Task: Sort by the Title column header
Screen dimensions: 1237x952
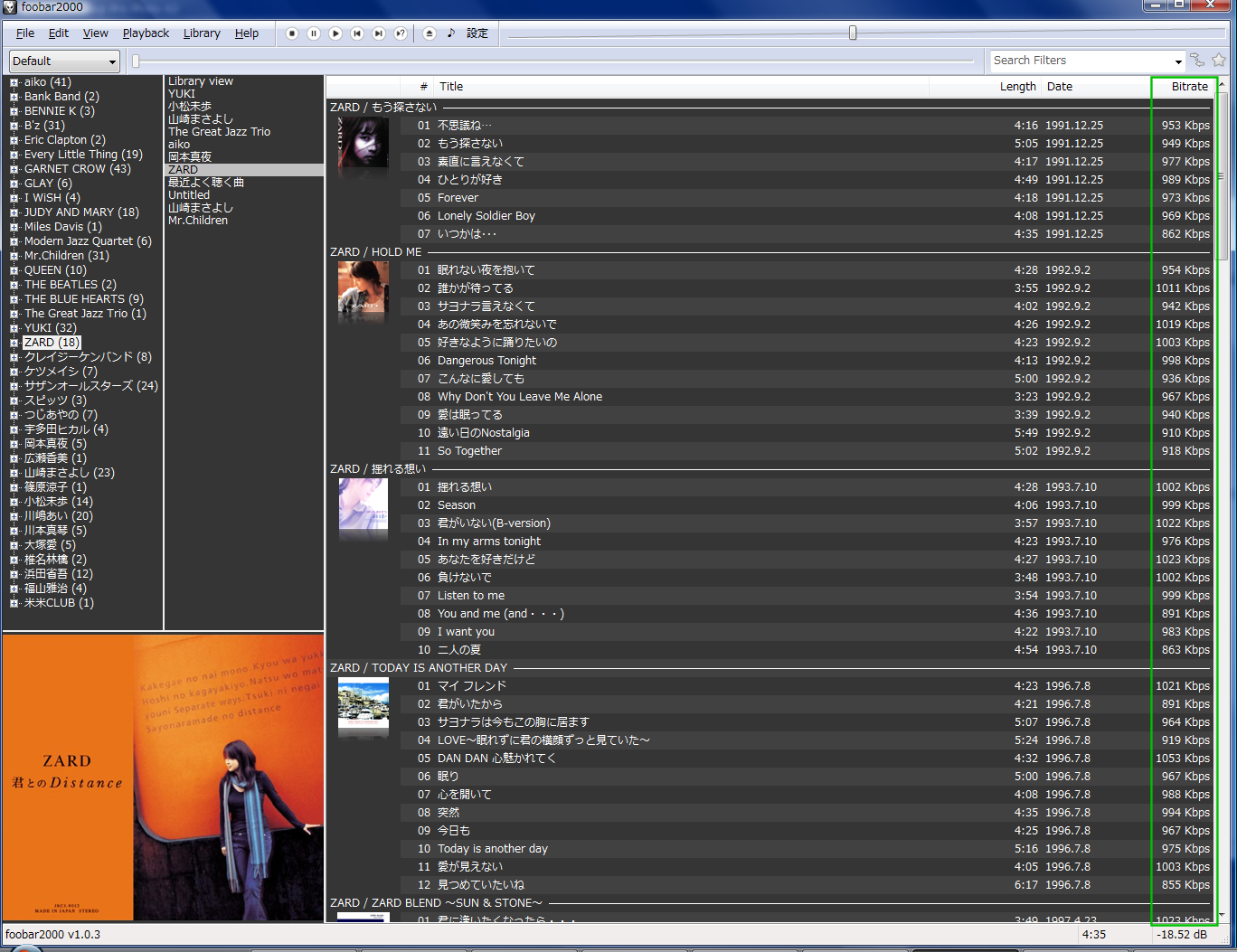Action: 683,87
